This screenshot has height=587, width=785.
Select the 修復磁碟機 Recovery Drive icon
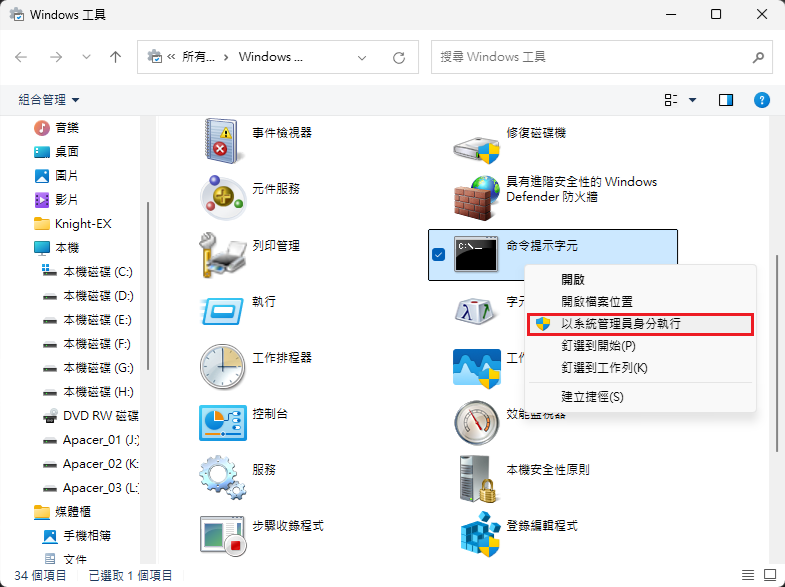click(x=477, y=149)
